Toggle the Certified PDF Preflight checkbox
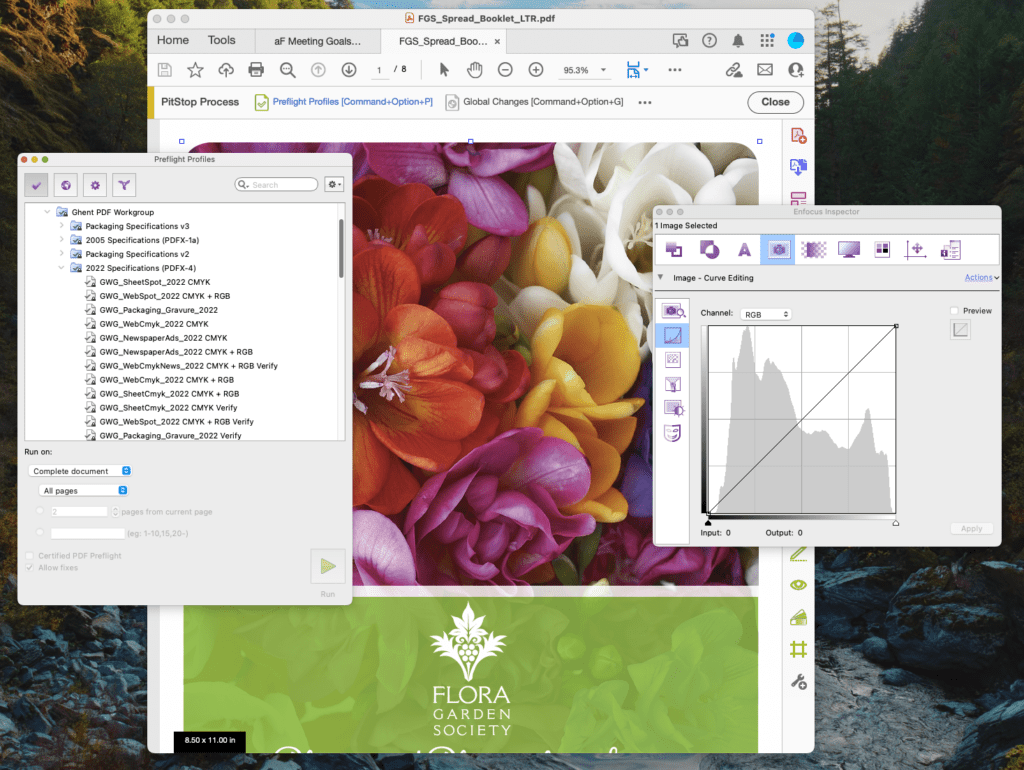This screenshot has height=770, width=1024. tap(29, 556)
